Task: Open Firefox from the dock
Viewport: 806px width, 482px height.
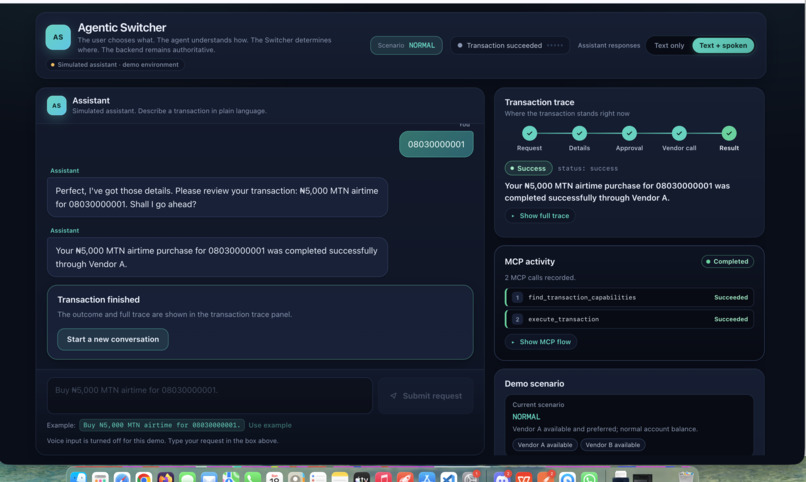Action: click(165, 477)
